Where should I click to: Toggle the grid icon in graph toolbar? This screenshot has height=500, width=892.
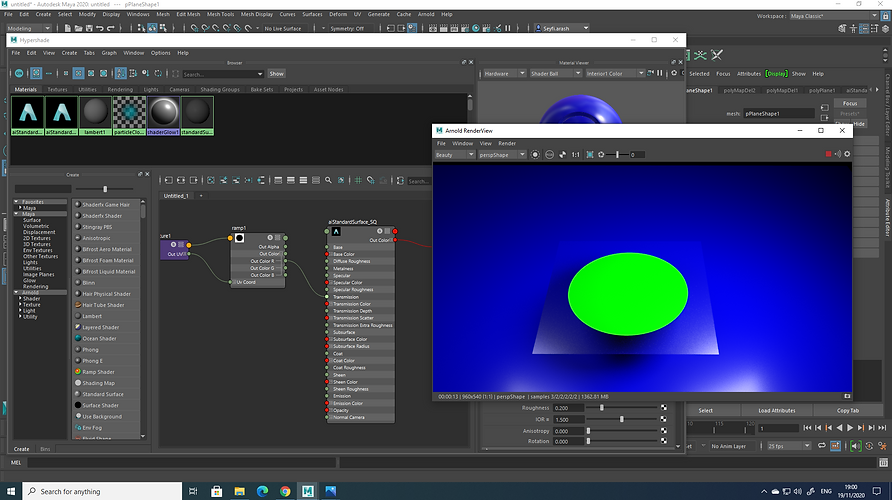(x=358, y=180)
